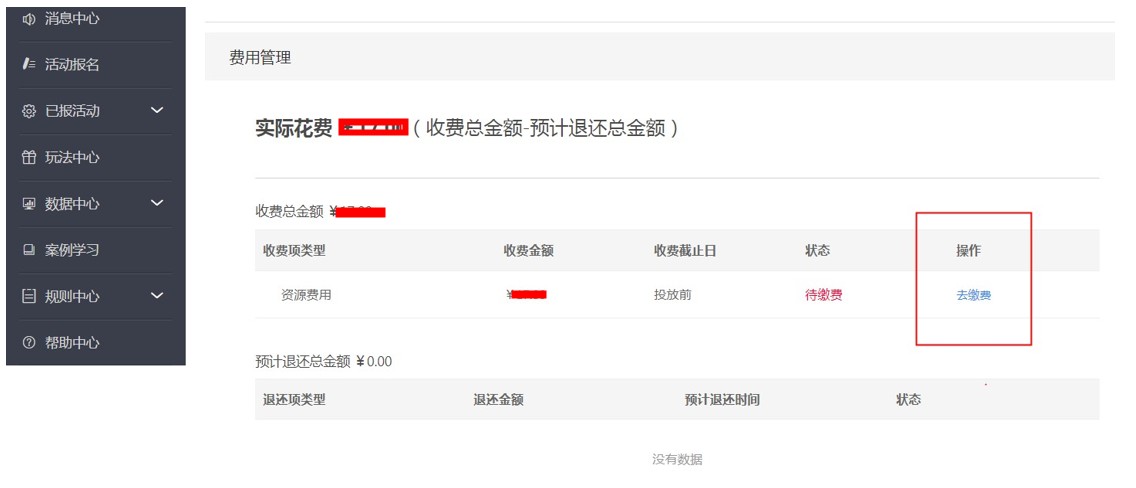Click the speaker icon beside 消息中心

point(28,19)
